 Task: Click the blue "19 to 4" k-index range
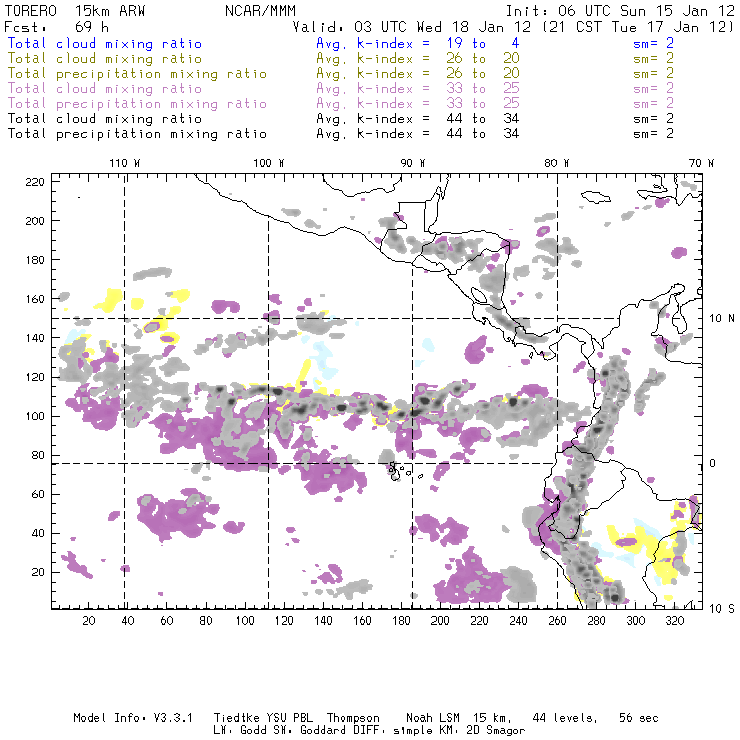[483, 43]
